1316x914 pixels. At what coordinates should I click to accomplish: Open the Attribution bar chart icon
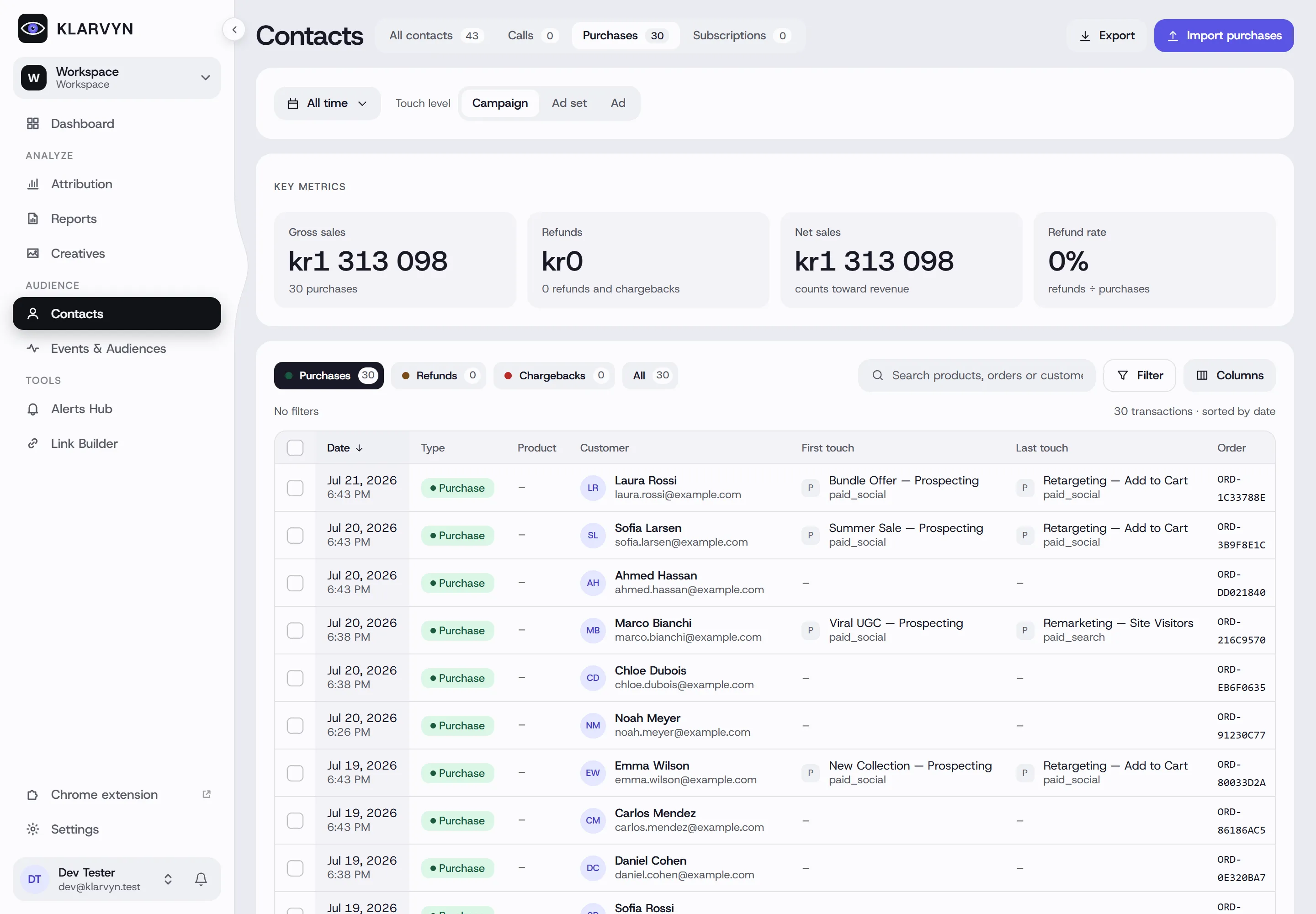point(33,184)
